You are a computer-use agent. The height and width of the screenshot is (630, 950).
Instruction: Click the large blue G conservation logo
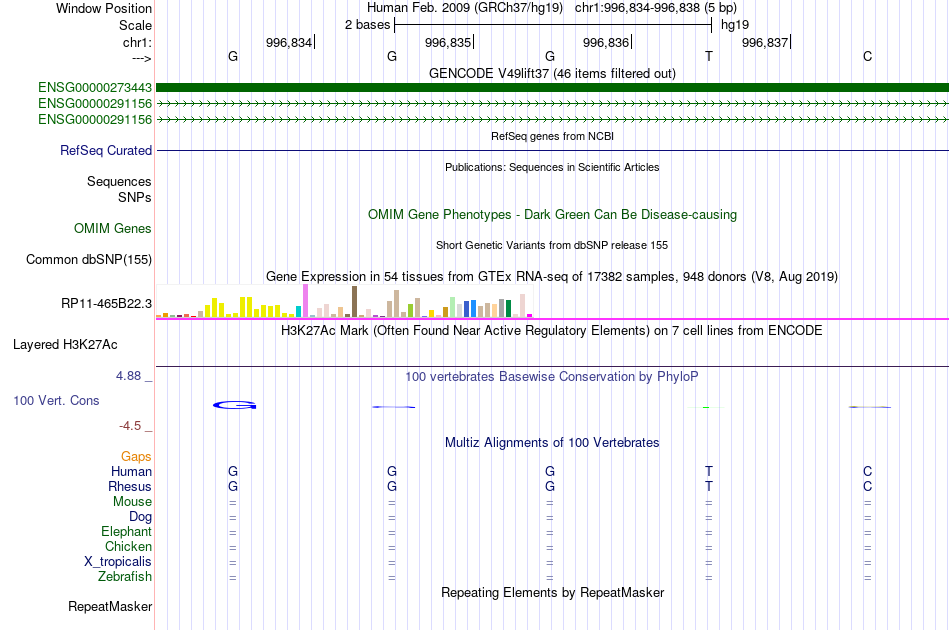point(234,405)
